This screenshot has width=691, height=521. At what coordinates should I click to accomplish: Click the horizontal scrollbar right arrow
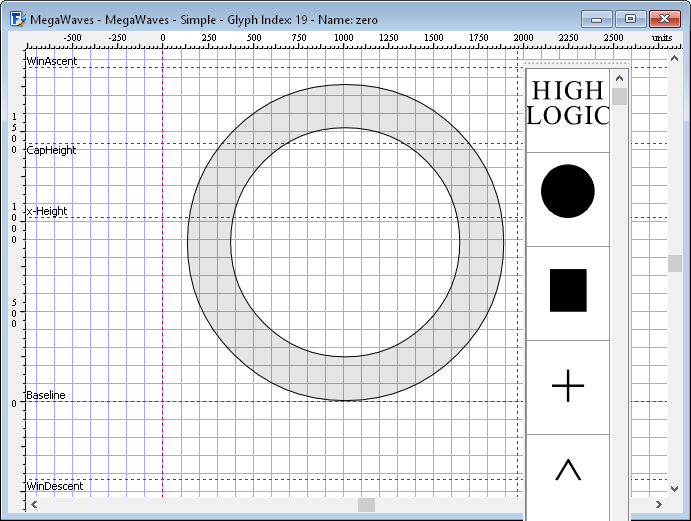[658, 505]
